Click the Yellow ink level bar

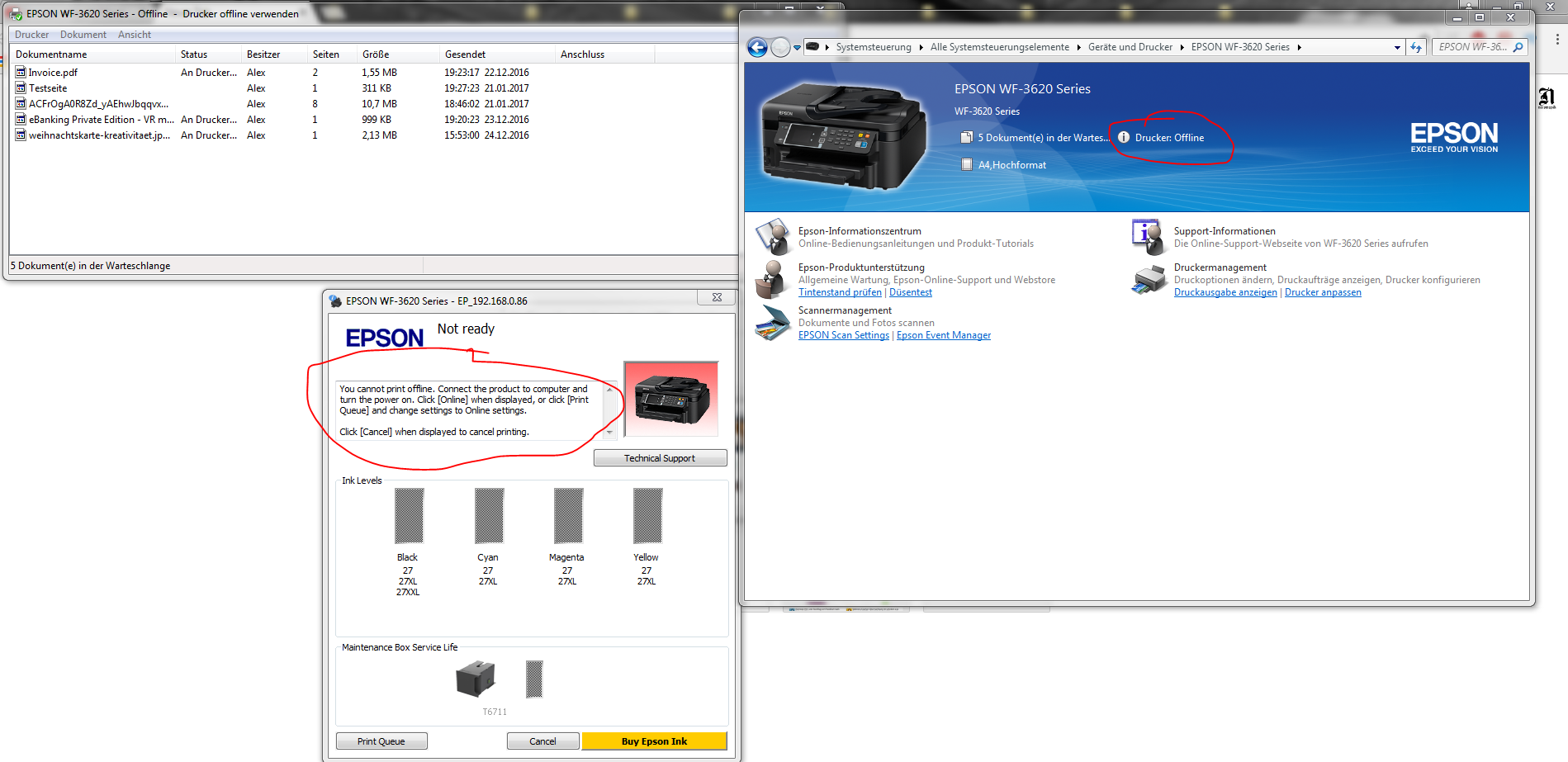coord(647,515)
